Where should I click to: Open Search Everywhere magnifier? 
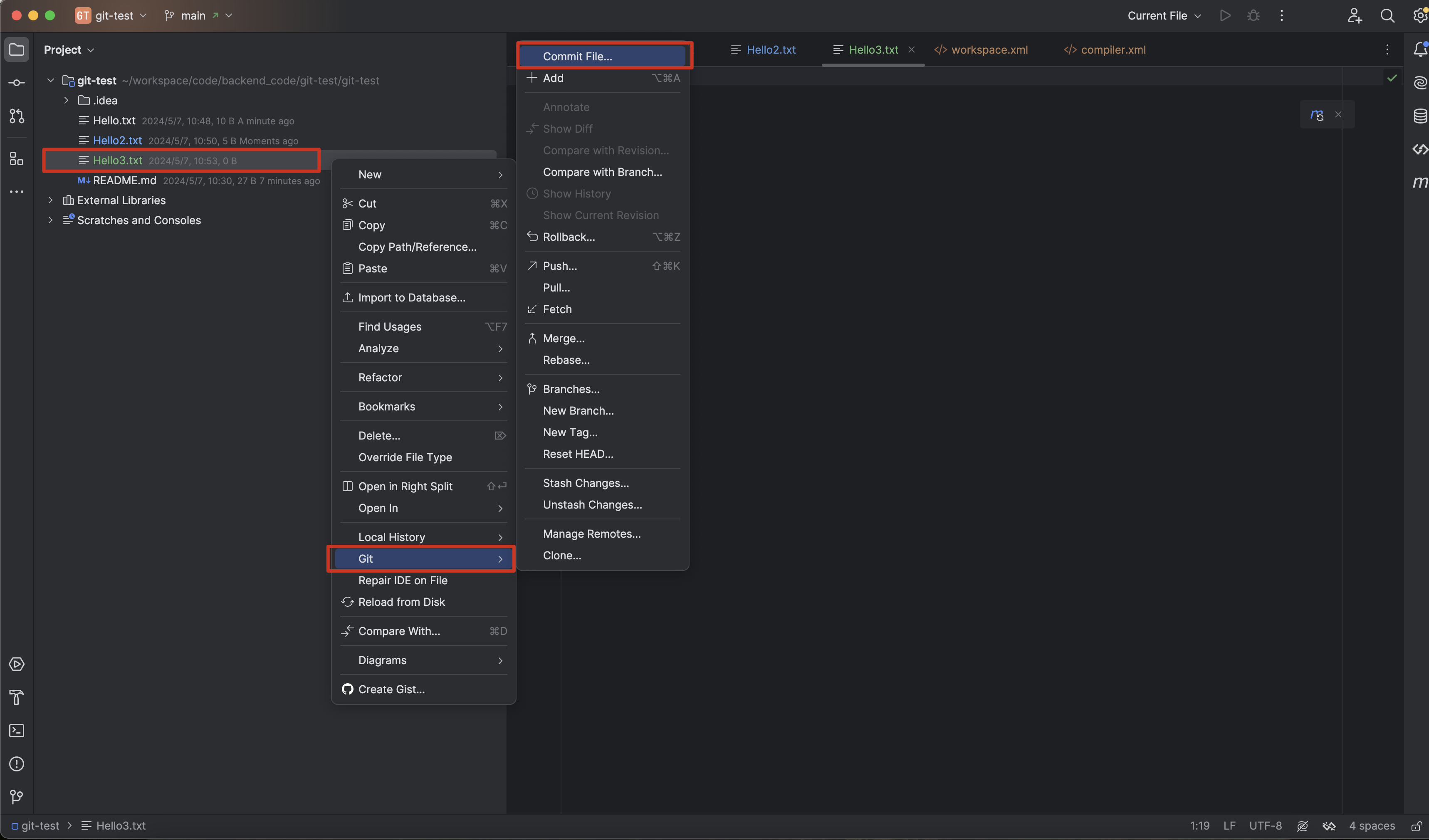[x=1387, y=15]
